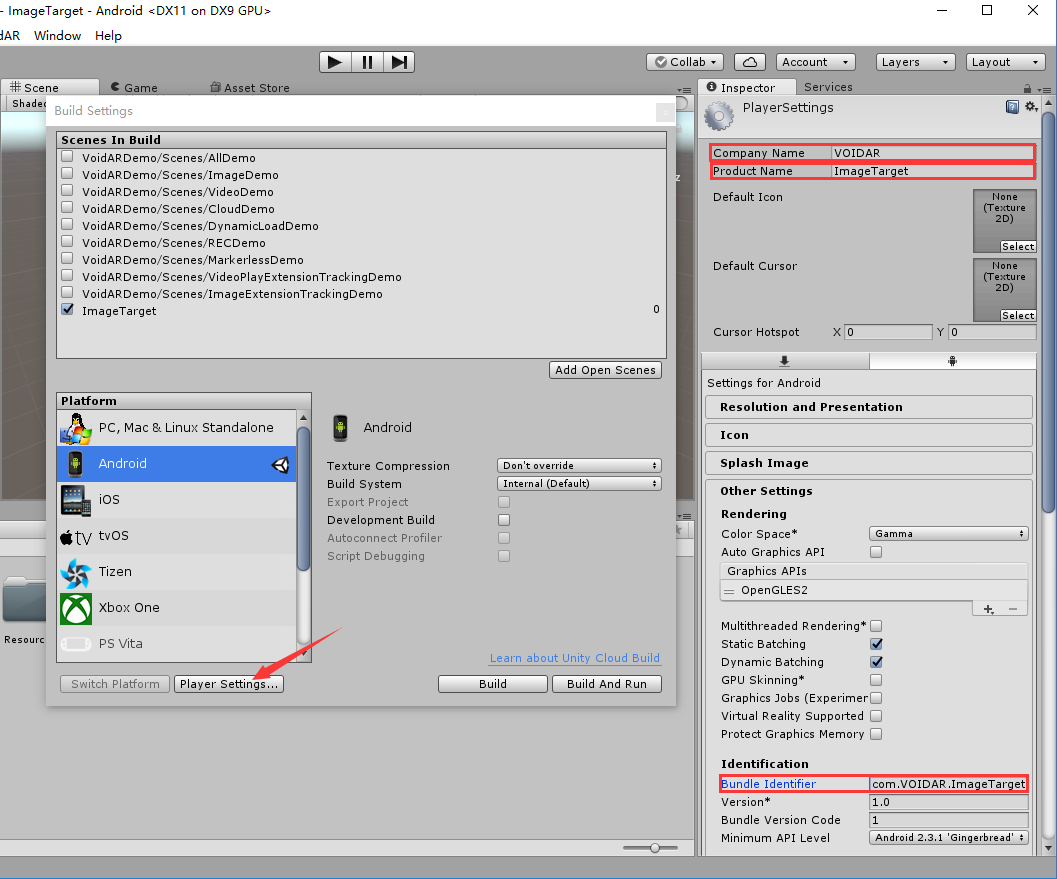Switch to the Services tab
This screenshot has height=879, width=1057.
828,87
